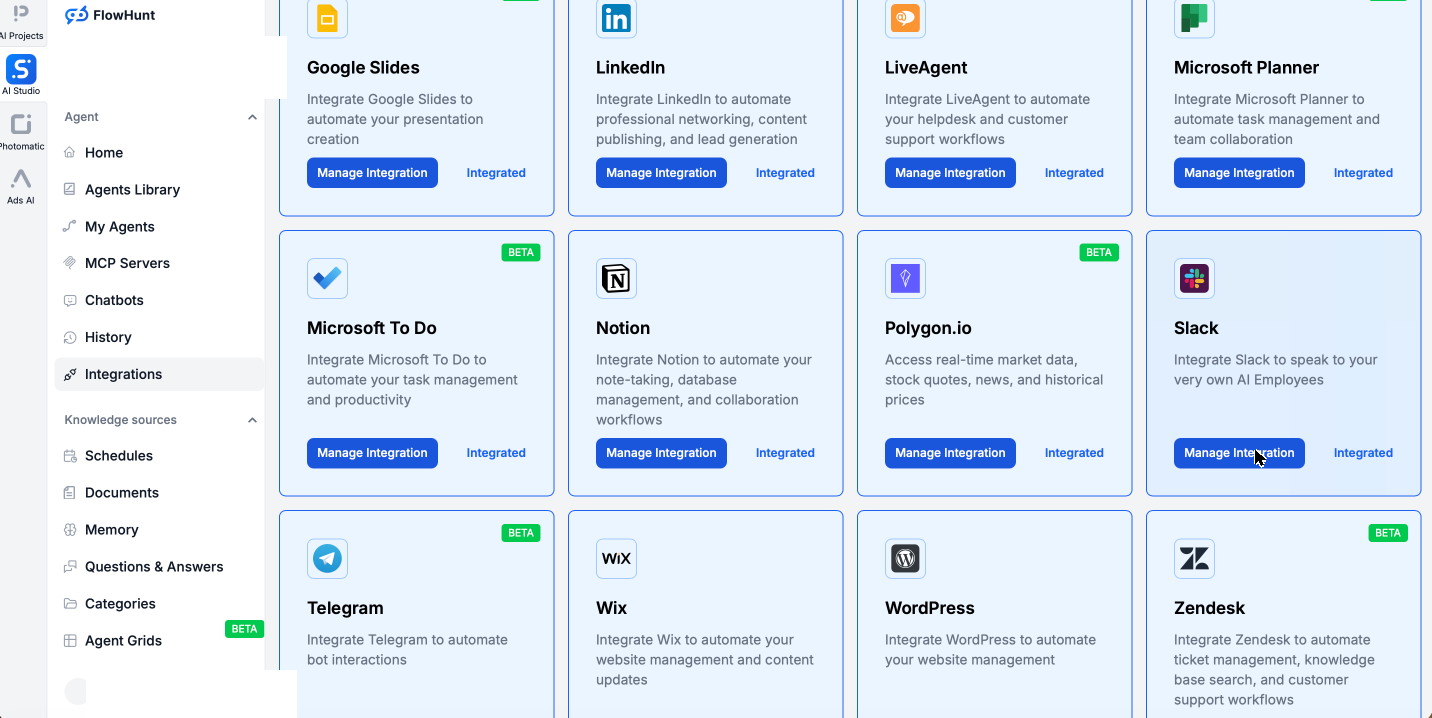Click the WordPress logo icon

pos(905,559)
